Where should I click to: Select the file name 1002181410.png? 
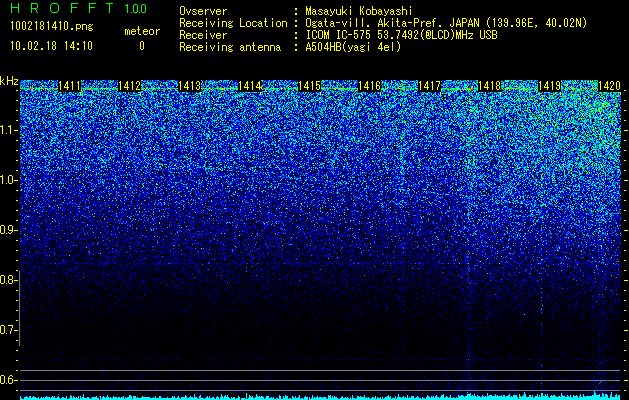[52, 26]
